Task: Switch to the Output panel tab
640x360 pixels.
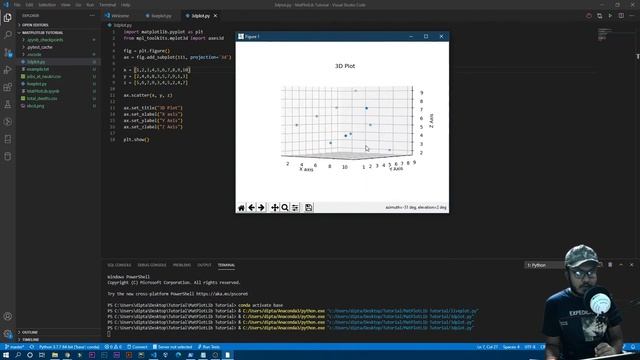Action: (x=204, y=265)
